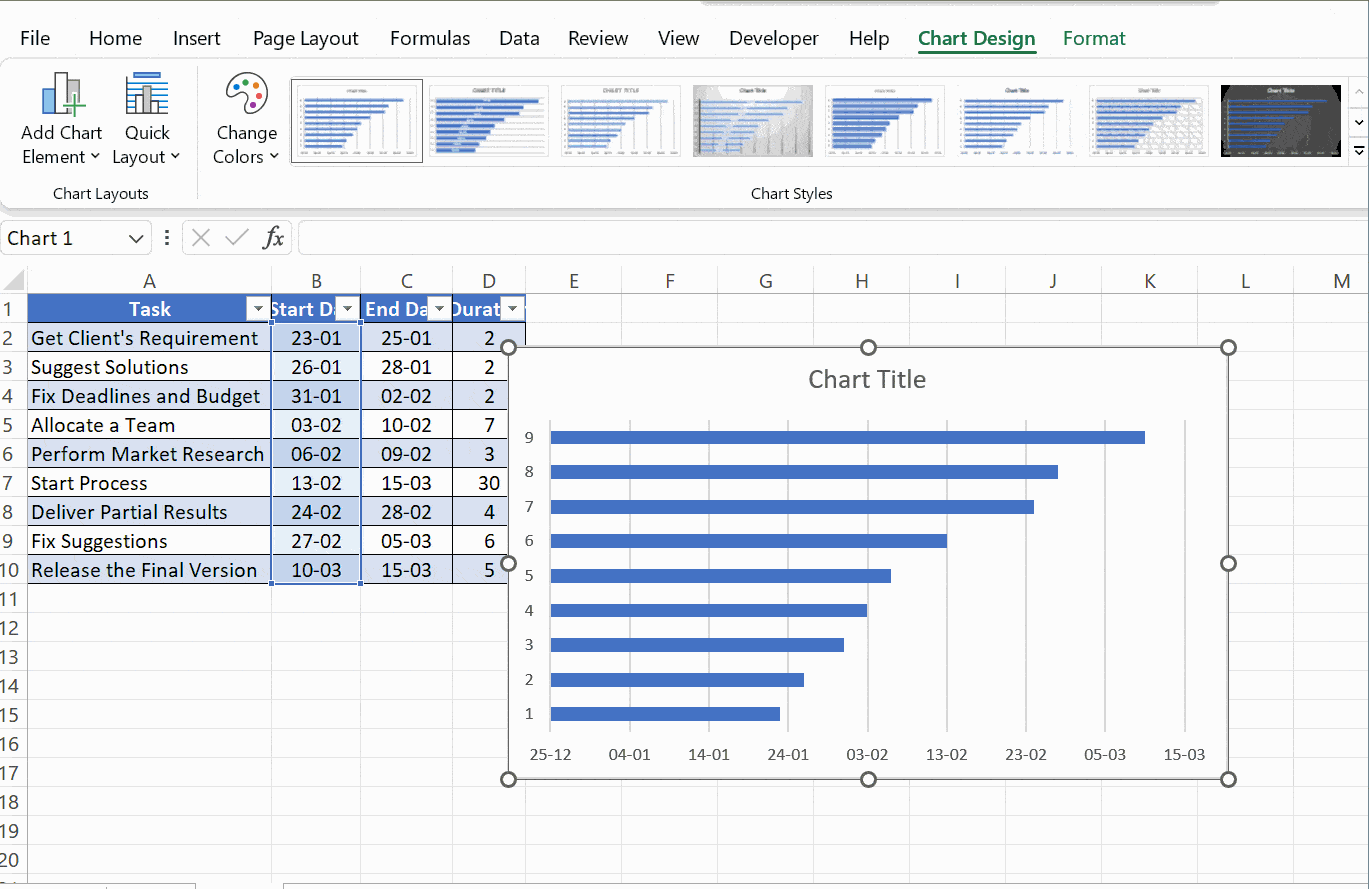Switch to the Insert tab
Screen dimensions: 1369x889
197,38
